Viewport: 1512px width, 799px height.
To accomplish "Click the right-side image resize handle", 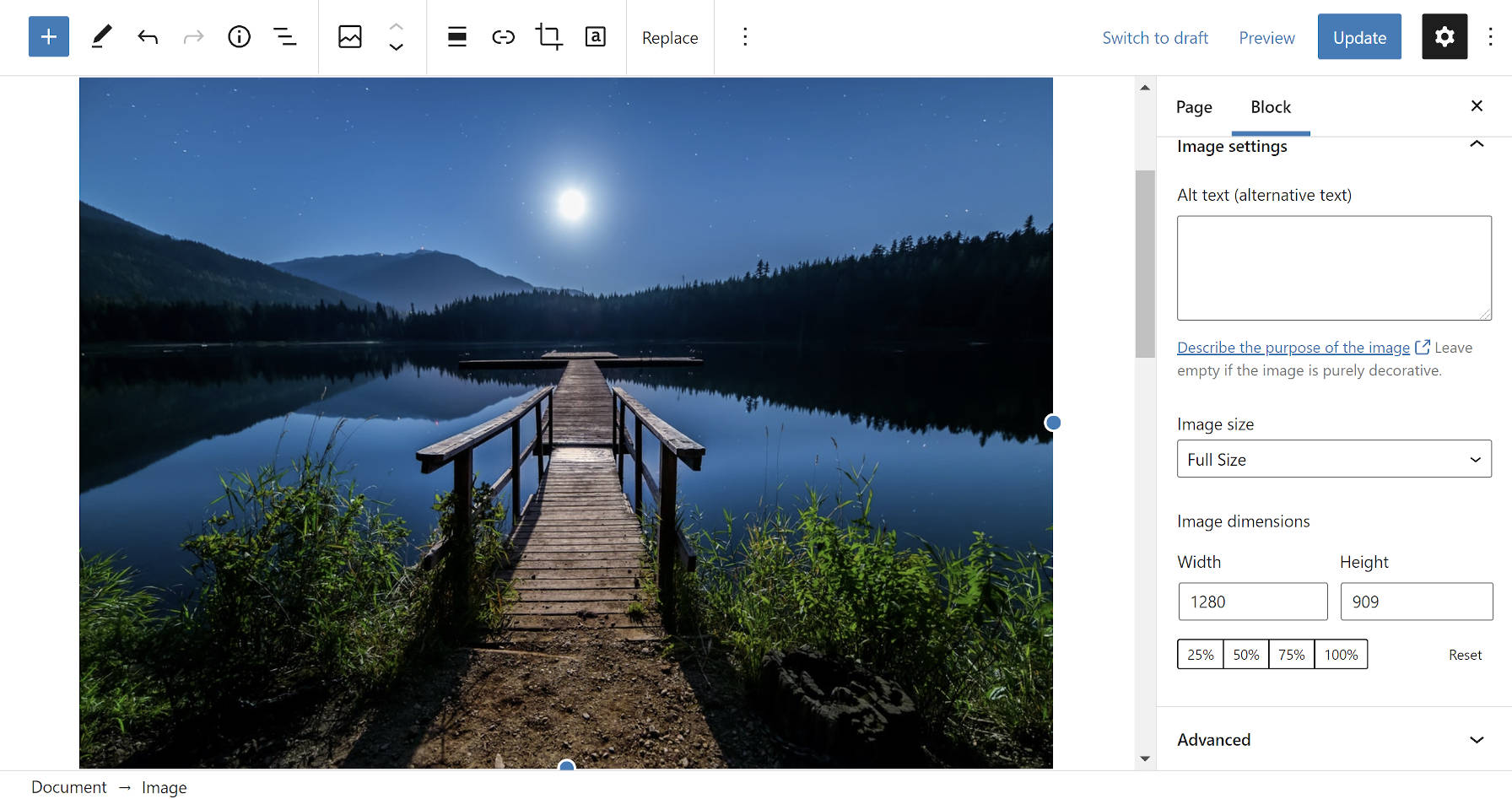I will point(1052,423).
